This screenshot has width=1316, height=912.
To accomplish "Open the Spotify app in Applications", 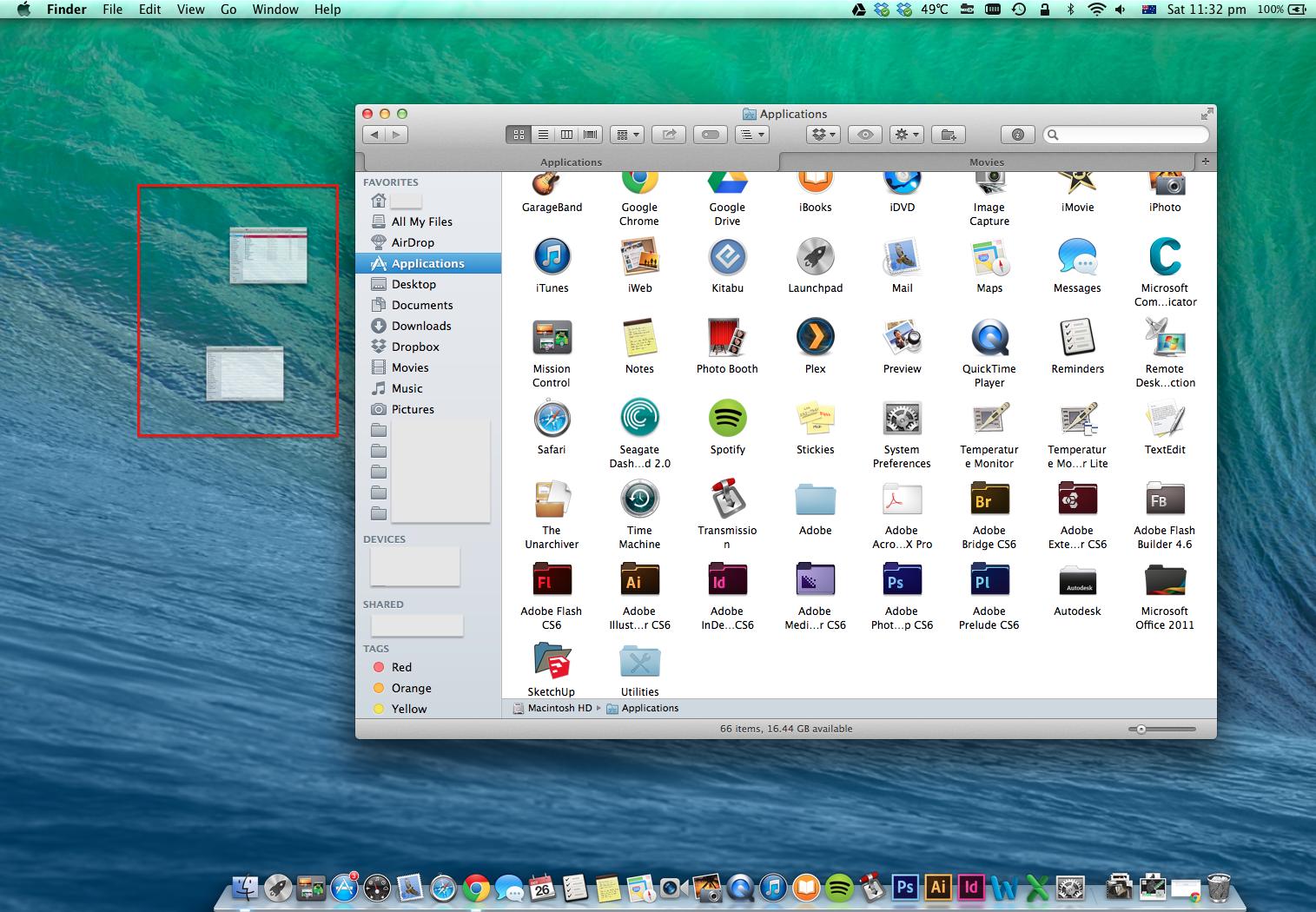I will coord(727,420).
